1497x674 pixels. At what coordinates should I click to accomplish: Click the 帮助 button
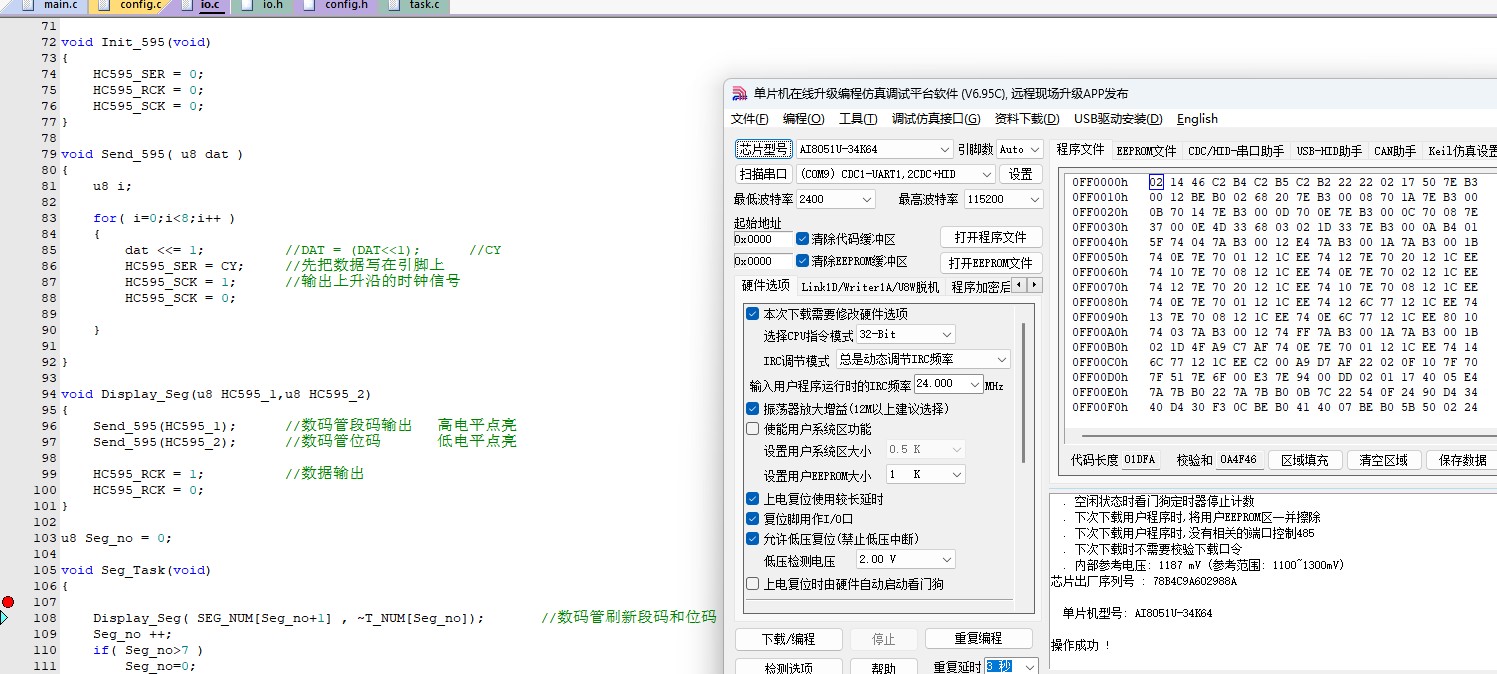[883, 667]
